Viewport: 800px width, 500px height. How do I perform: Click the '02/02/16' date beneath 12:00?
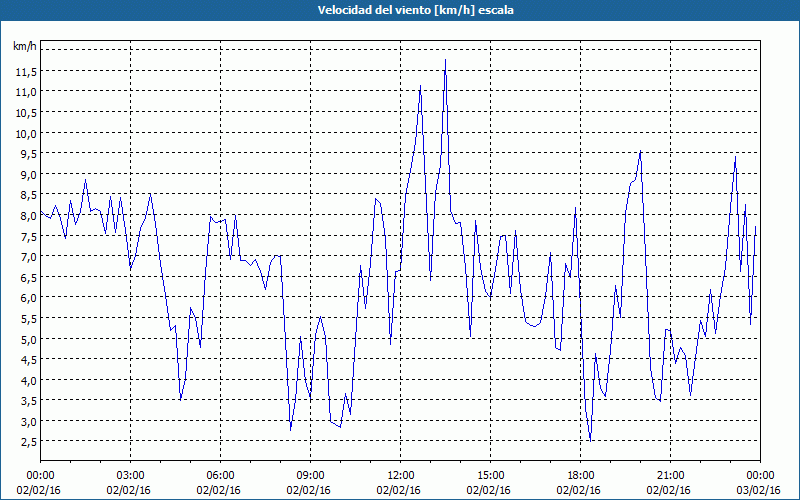398,490
